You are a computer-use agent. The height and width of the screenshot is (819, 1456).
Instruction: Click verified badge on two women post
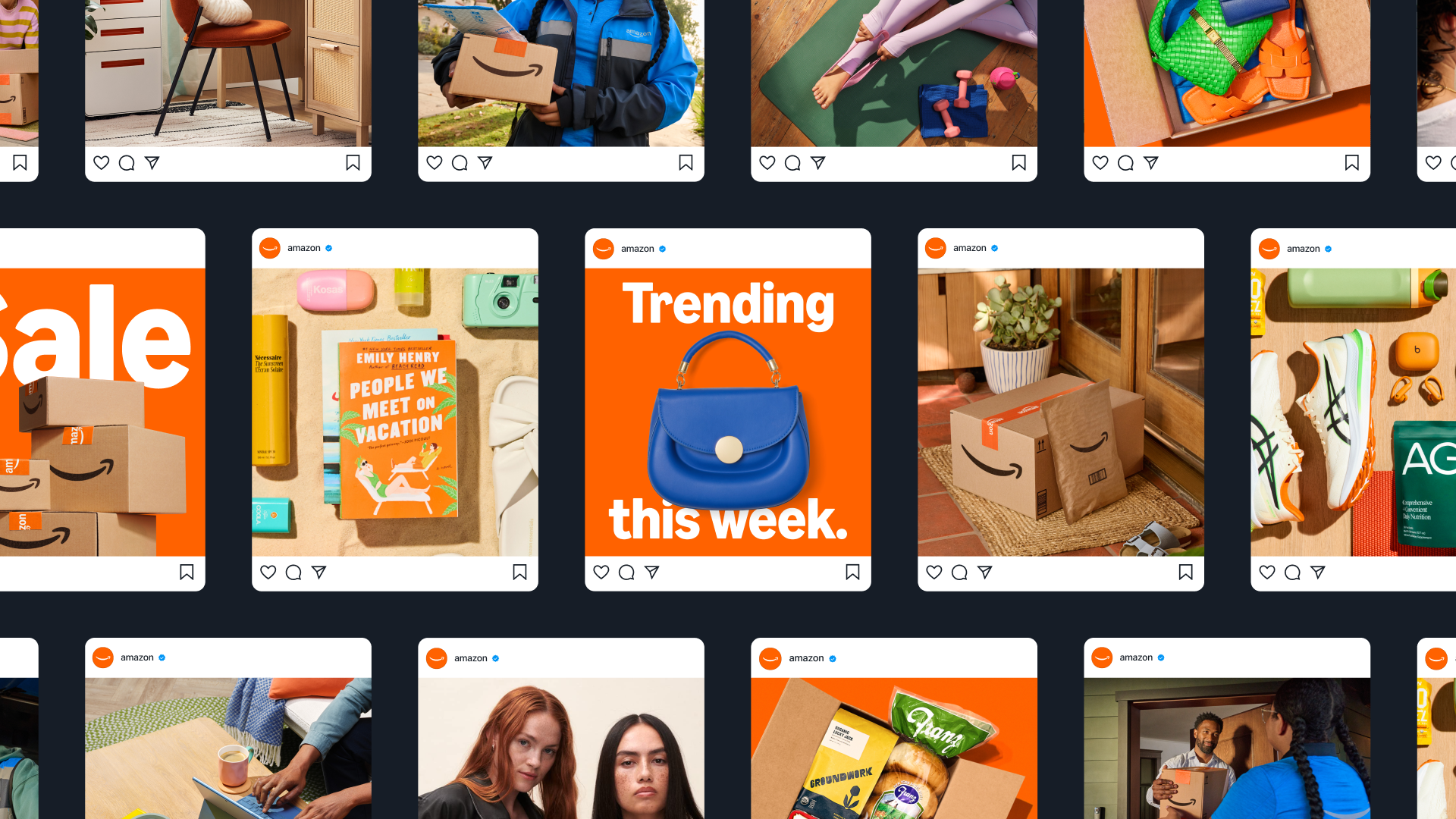point(495,658)
